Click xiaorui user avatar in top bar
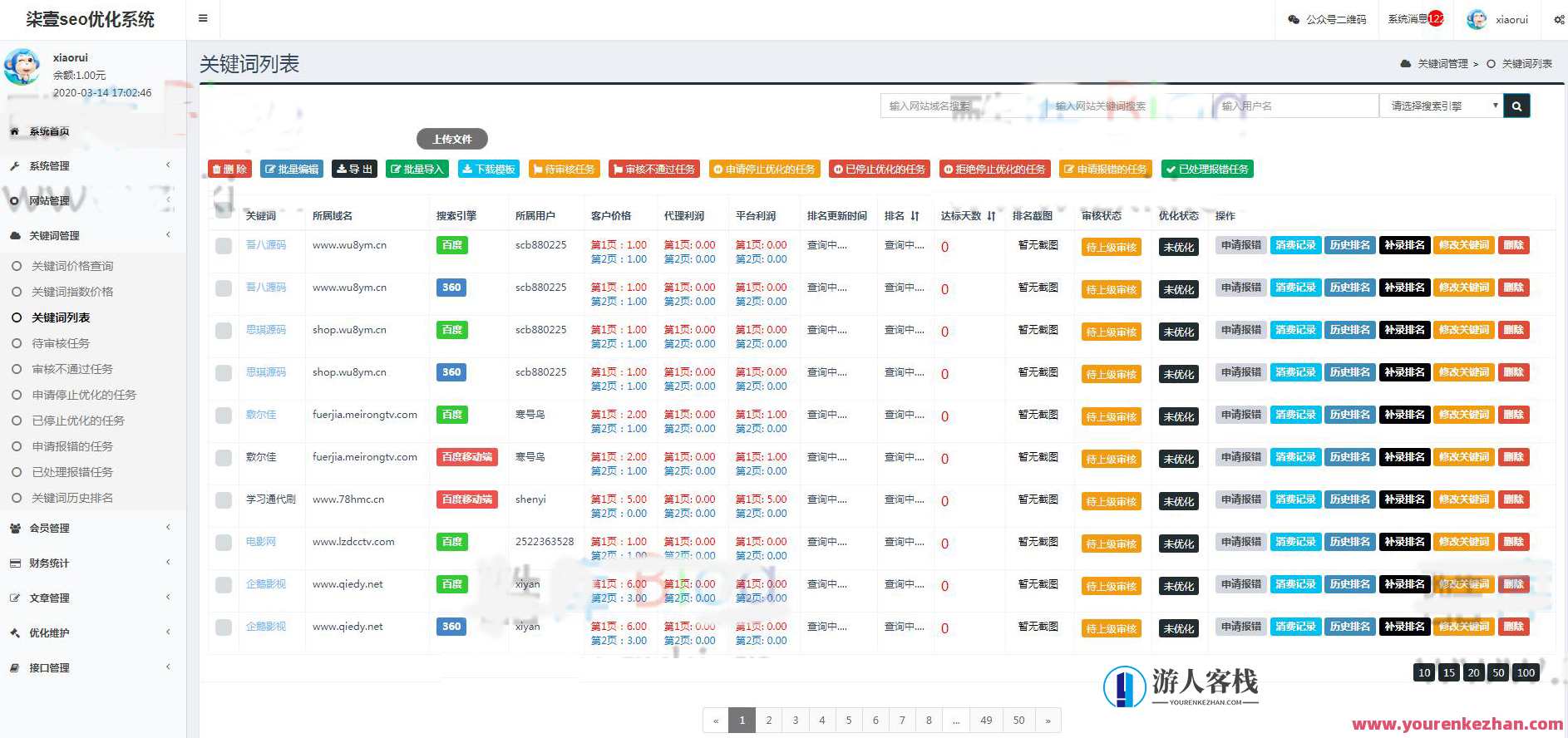1568x738 pixels. pos(1477,19)
